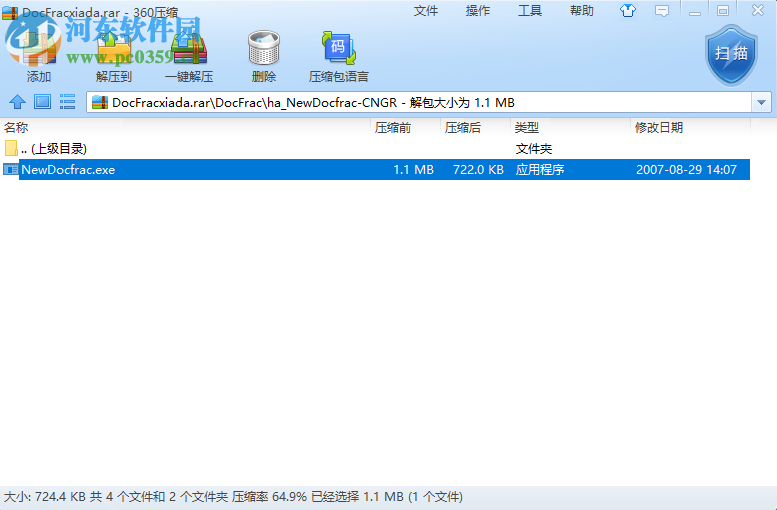Click the 2007-08-29 14:07 date cell
The image size is (777, 510).
tap(686, 170)
